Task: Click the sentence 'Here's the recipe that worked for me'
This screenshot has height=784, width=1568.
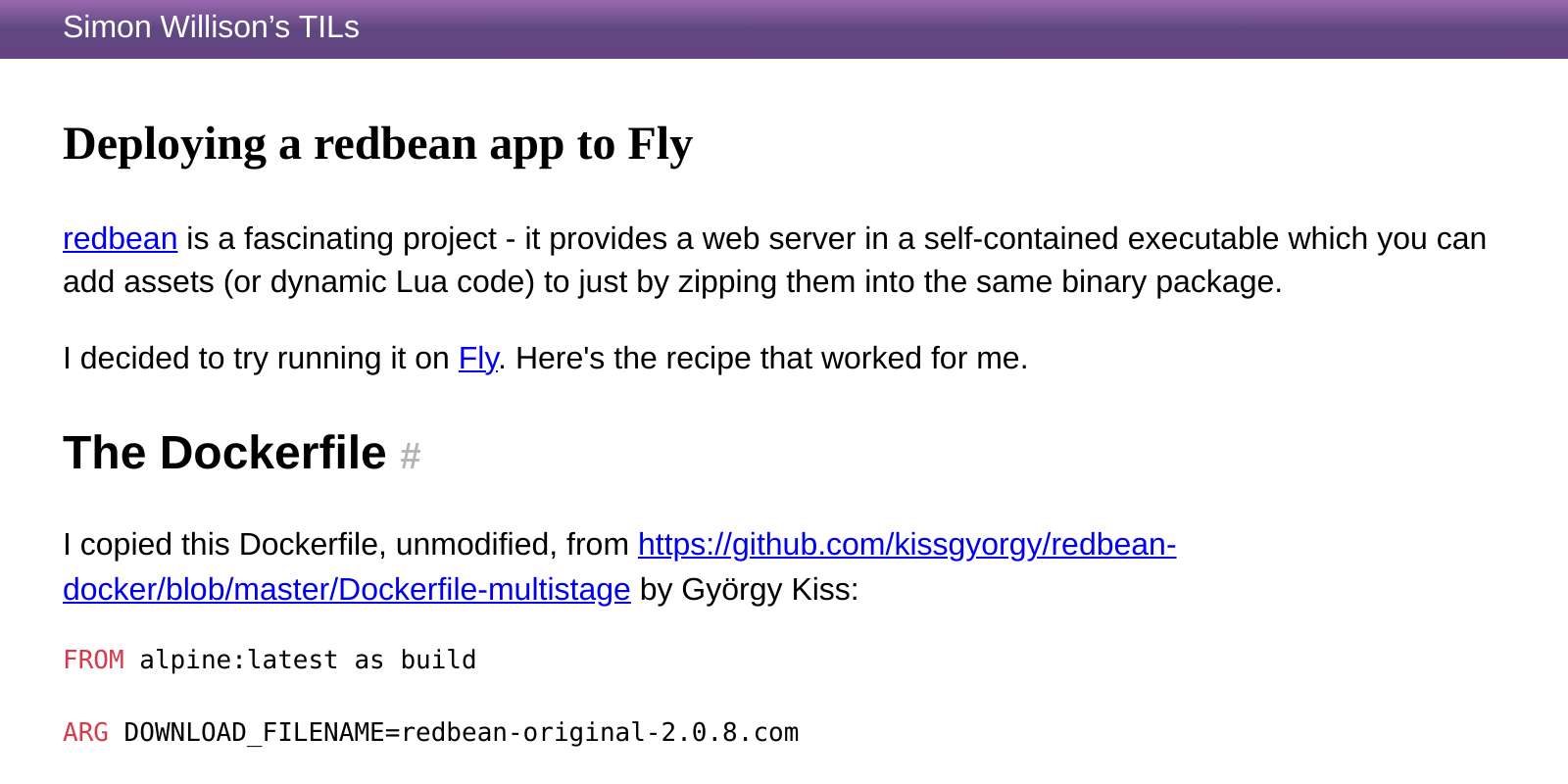Action: (769, 359)
